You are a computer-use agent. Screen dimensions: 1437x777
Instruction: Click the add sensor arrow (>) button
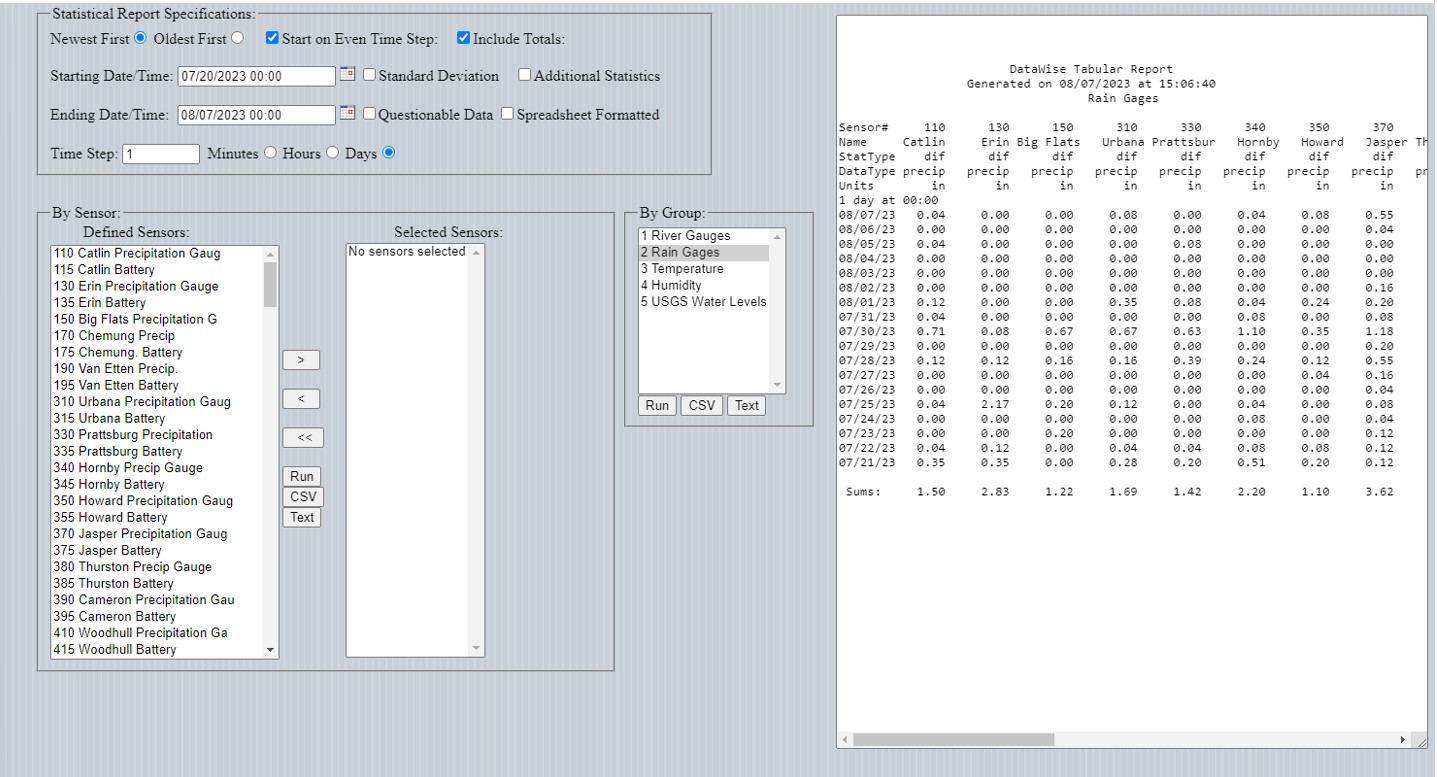302,360
